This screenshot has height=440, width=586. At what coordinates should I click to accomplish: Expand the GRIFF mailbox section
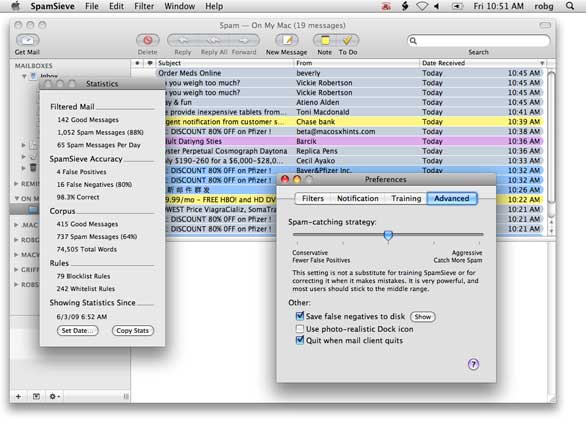tap(16, 270)
